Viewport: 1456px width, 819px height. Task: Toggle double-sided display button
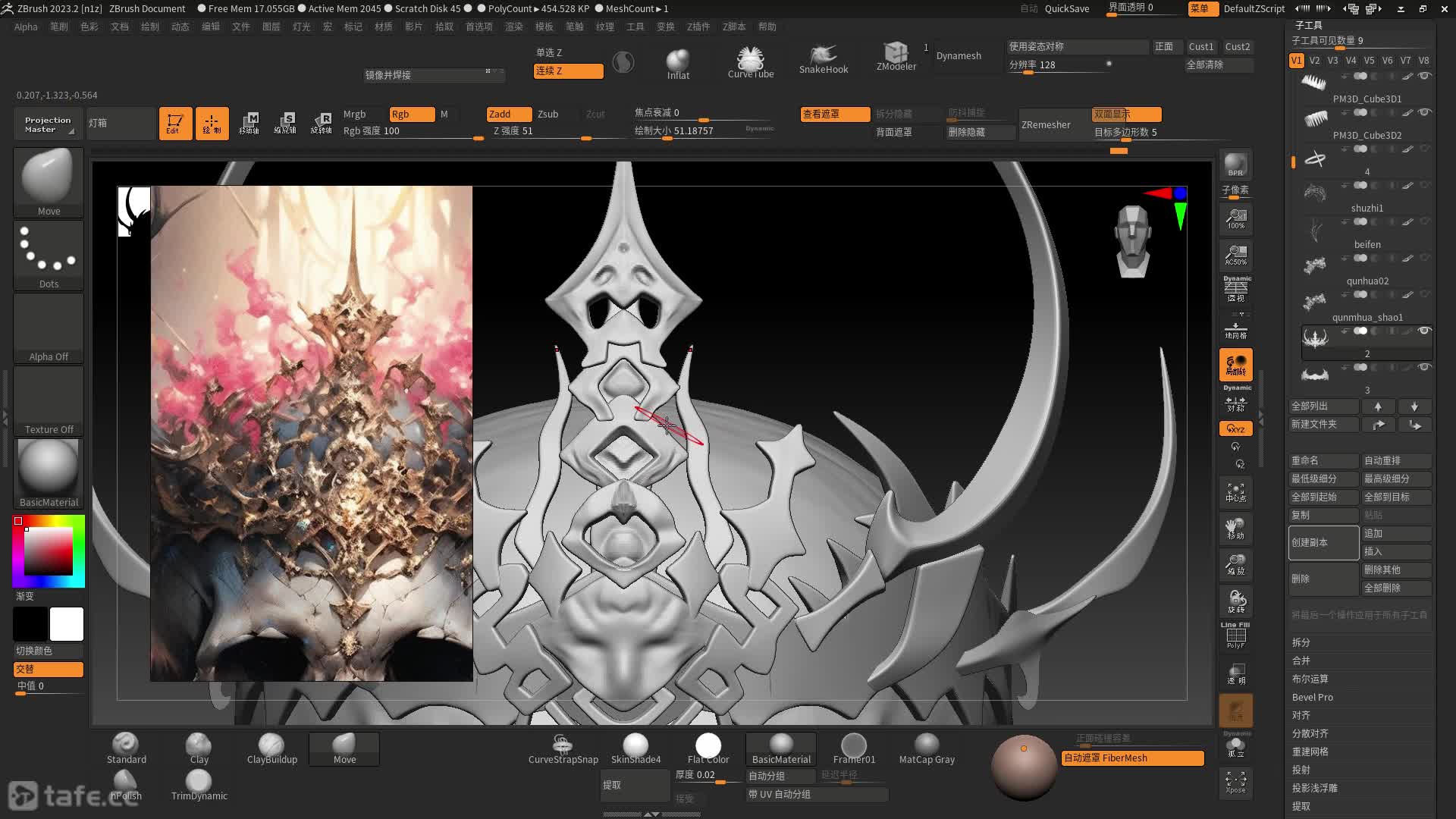point(1126,115)
